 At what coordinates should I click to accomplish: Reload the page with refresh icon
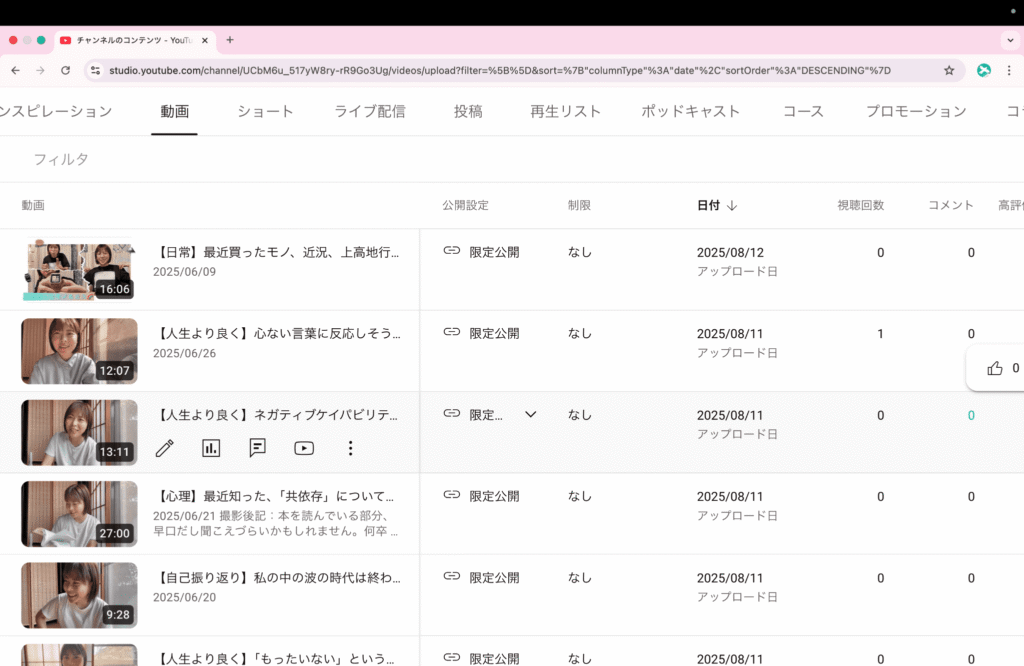point(66,70)
